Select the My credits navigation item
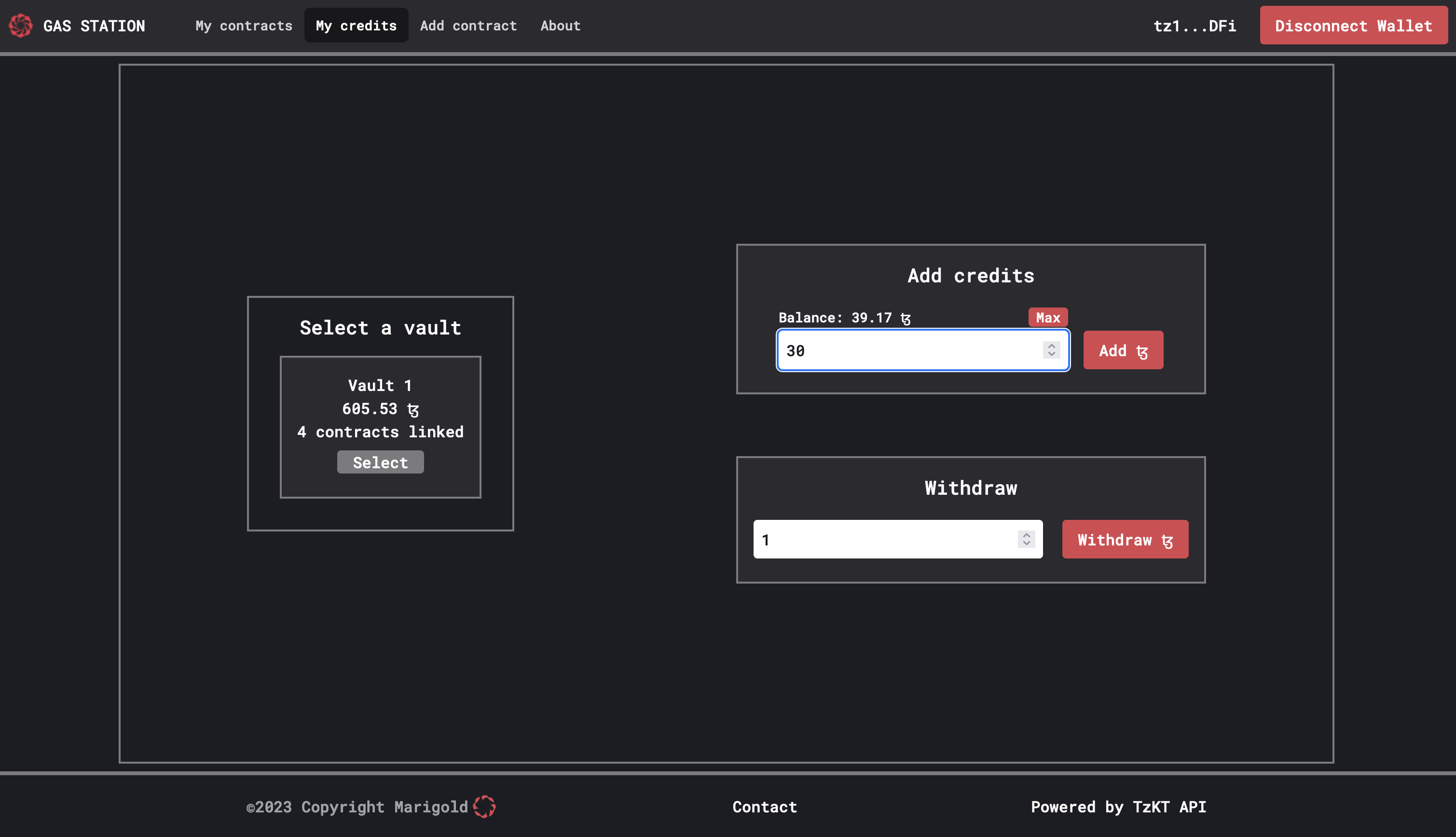The height and width of the screenshot is (837, 1456). 356,25
